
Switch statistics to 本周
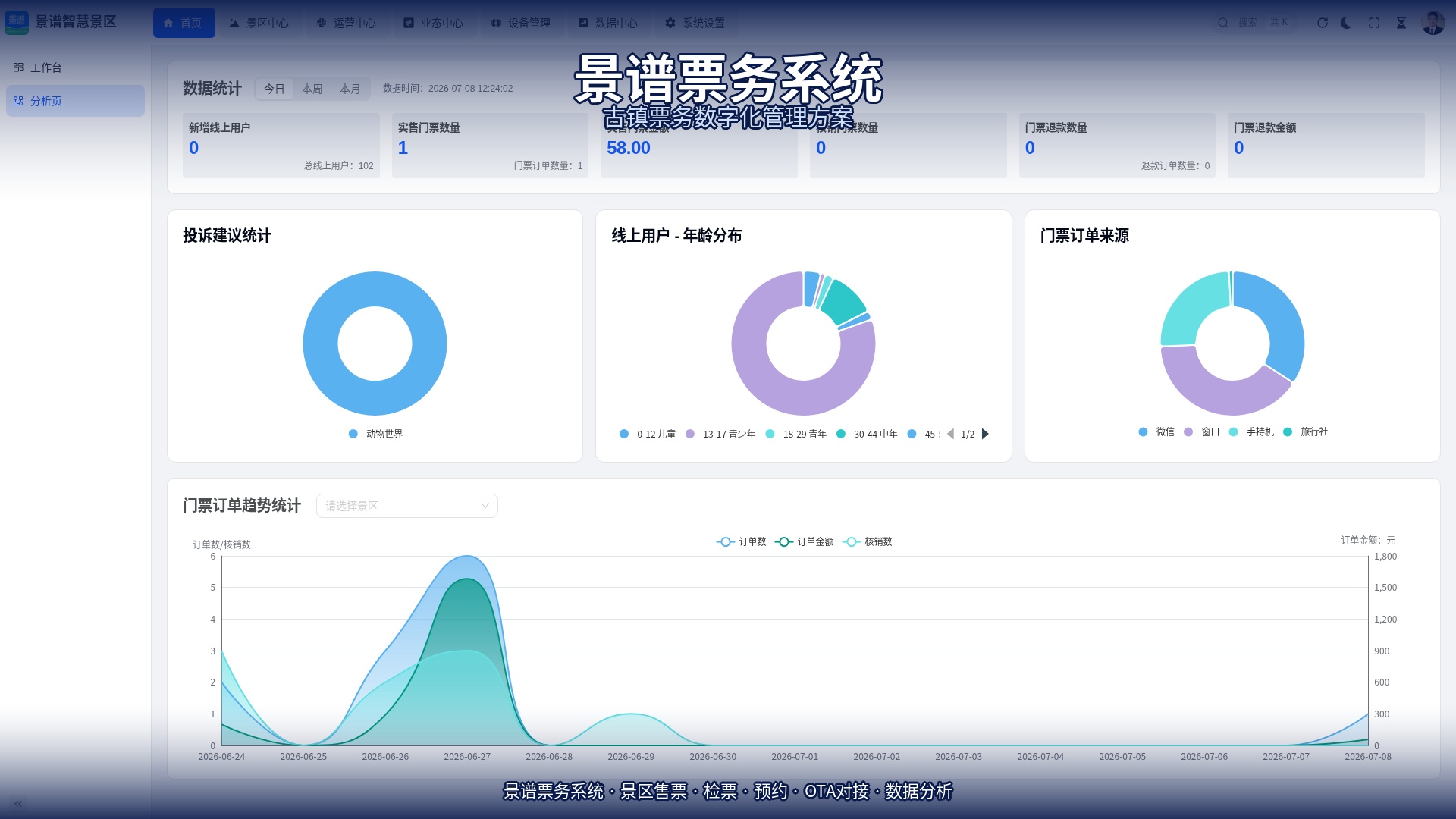[312, 89]
